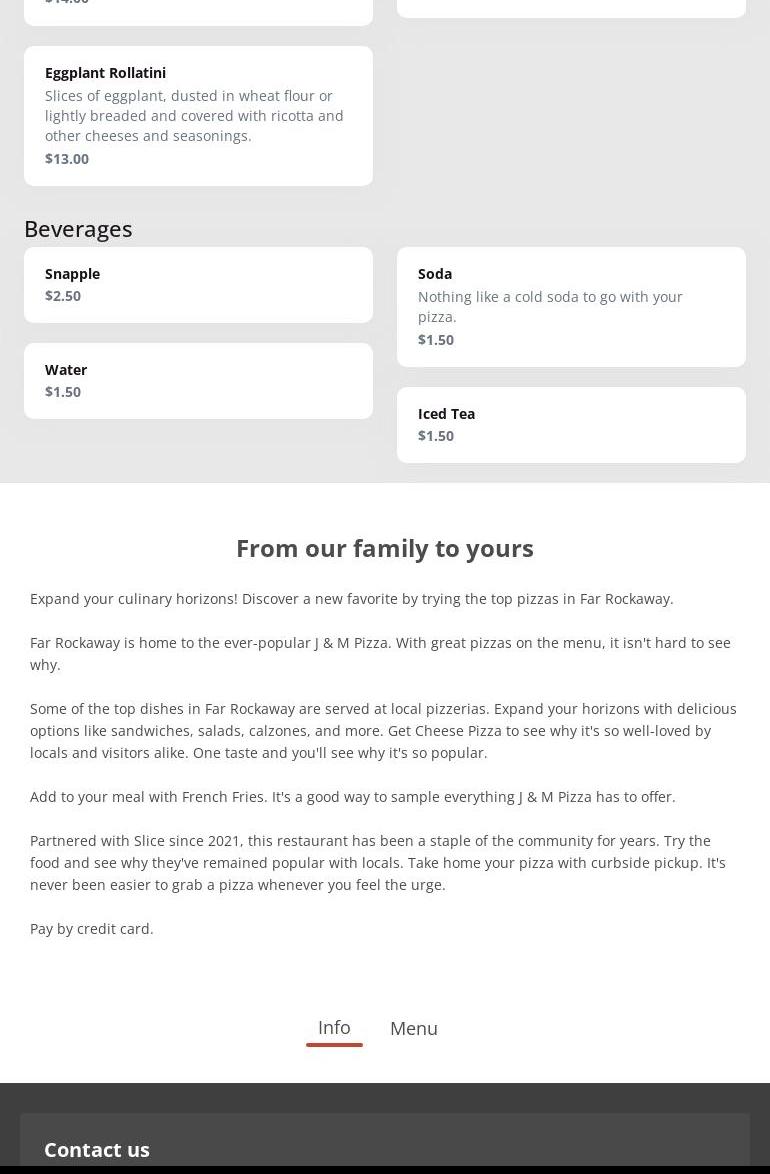This screenshot has width=770, height=1174.
Task: Pick the Iced Tea beverage item
Action: tap(446, 414)
